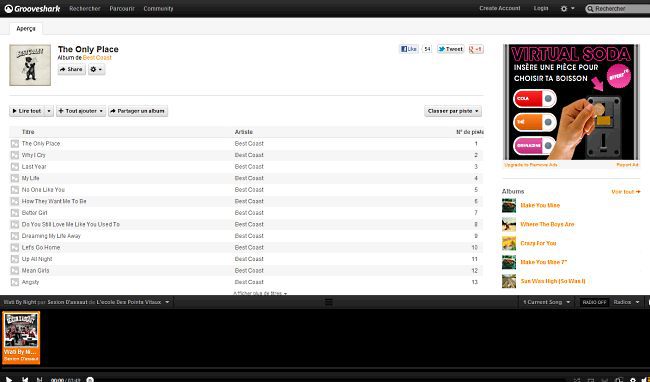Select the Aperçu tab

[x=26, y=29]
